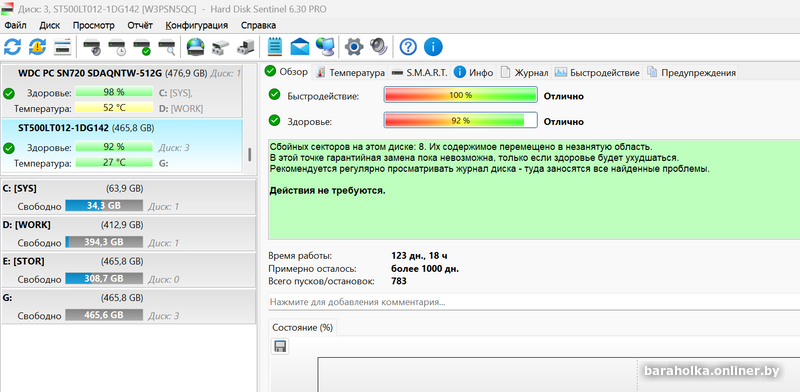Screen dimensions: 800x392
Task: Click the green status description text box
Action: point(534,189)
